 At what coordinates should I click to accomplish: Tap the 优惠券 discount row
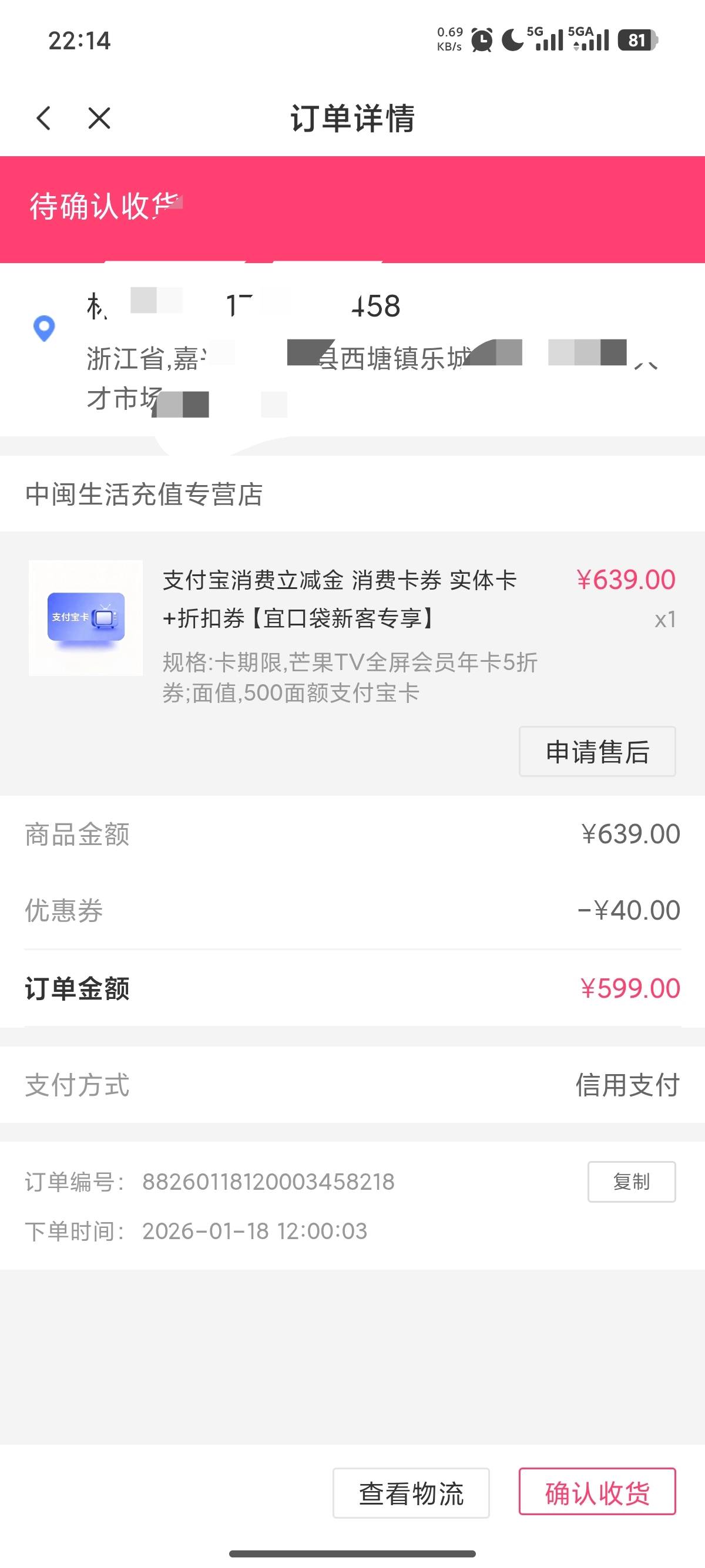point(352,911)
